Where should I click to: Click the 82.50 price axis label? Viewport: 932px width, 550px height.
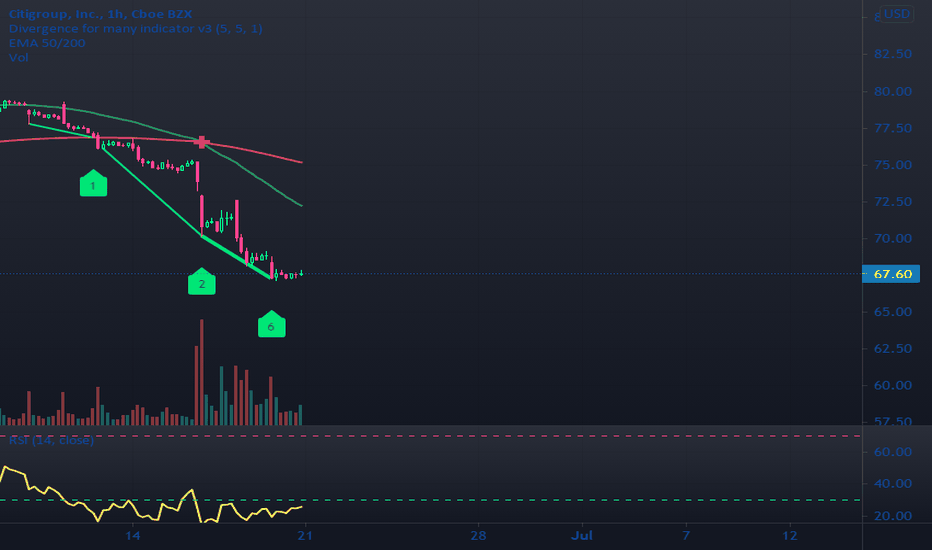(892, 54)
